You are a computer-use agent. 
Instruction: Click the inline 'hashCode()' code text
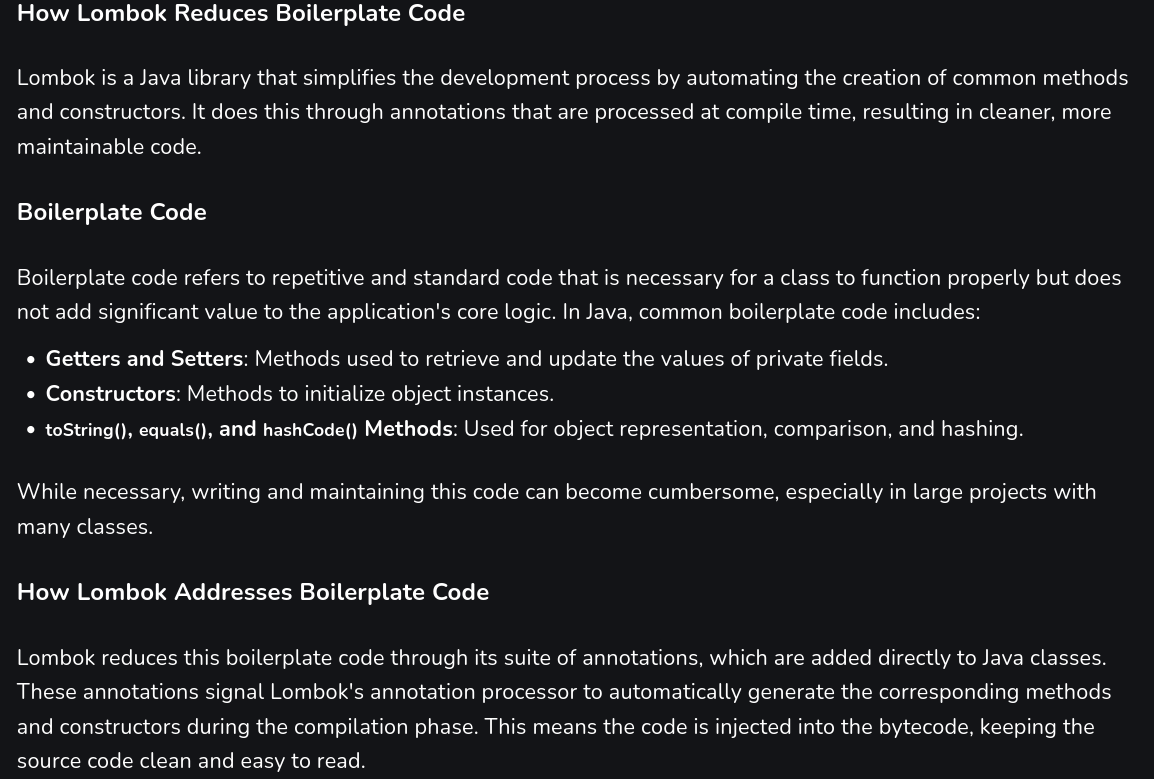(x=310, y=430)
